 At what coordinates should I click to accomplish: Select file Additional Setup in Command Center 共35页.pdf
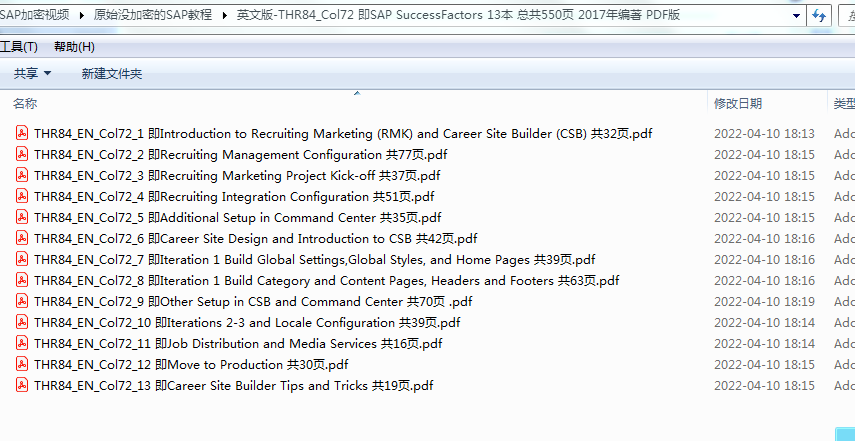click(x=238, y=218)
